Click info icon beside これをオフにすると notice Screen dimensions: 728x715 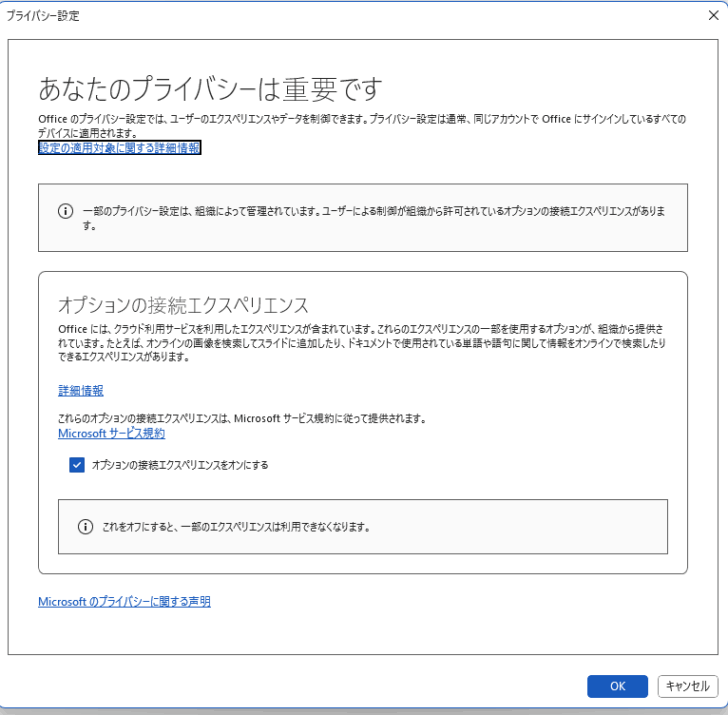[x=85, y=527]
